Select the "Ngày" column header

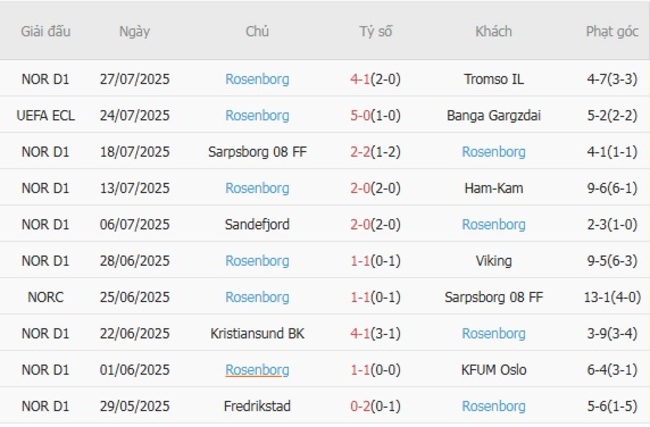pyautogui.click(x=134, y=31)
